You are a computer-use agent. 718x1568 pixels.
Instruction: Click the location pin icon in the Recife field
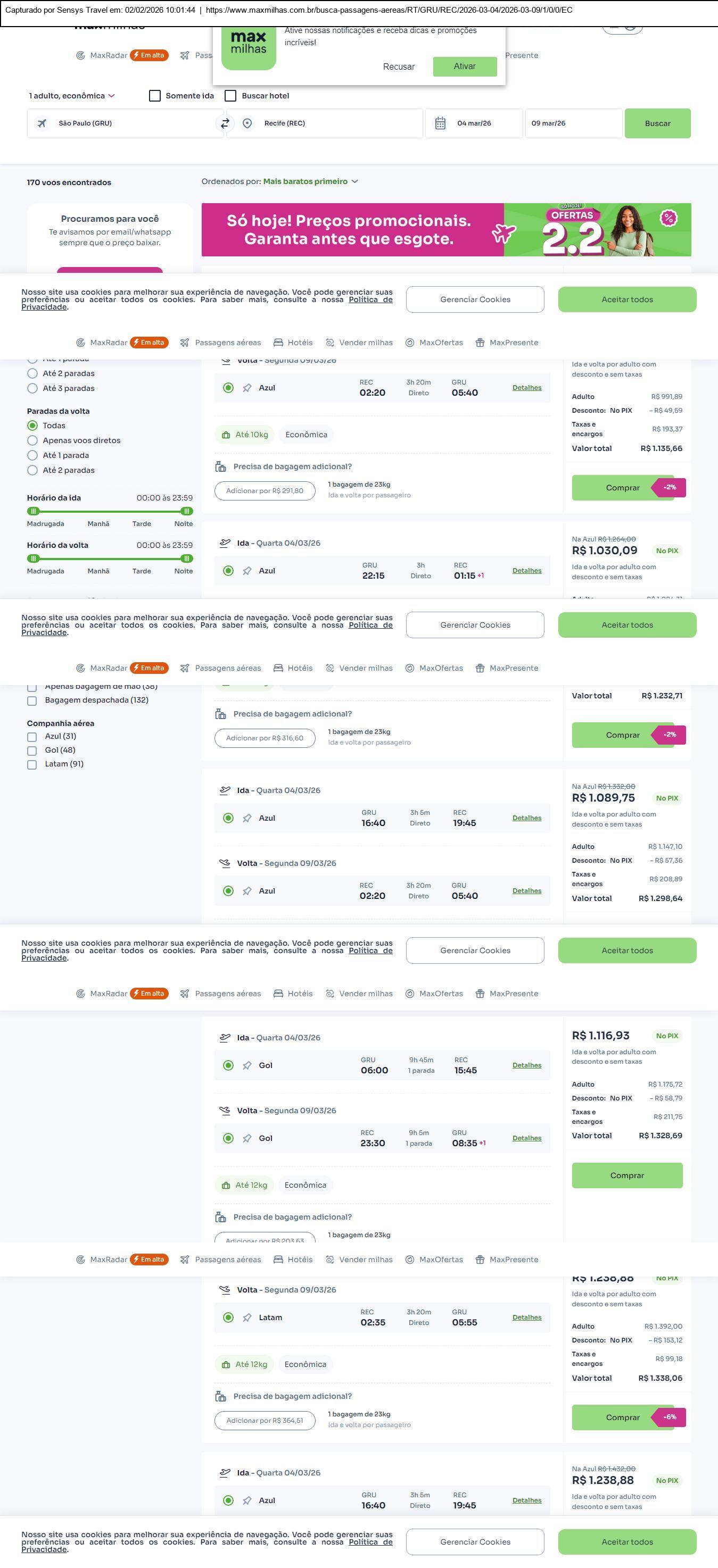[x=247, y=123]
